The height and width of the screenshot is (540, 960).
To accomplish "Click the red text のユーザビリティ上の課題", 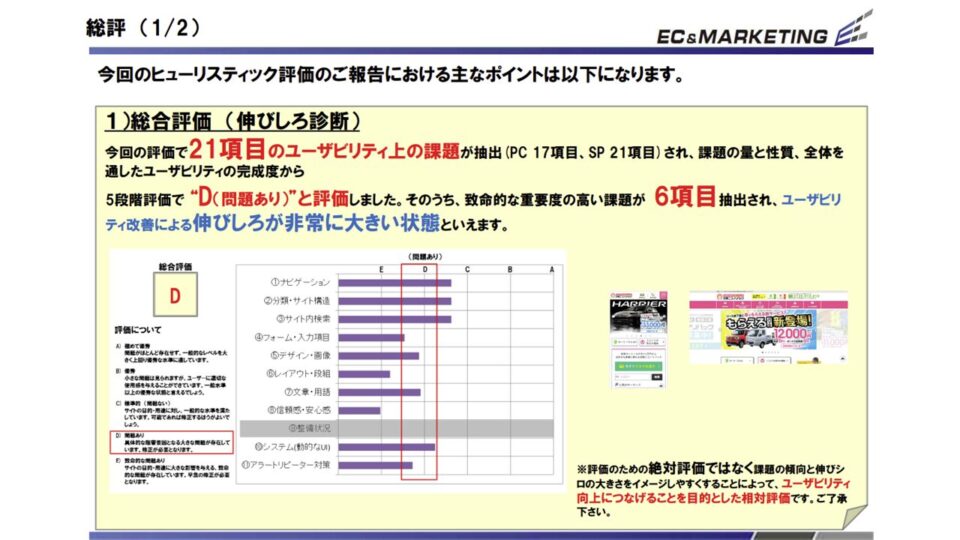I will (x=364, y=151).
